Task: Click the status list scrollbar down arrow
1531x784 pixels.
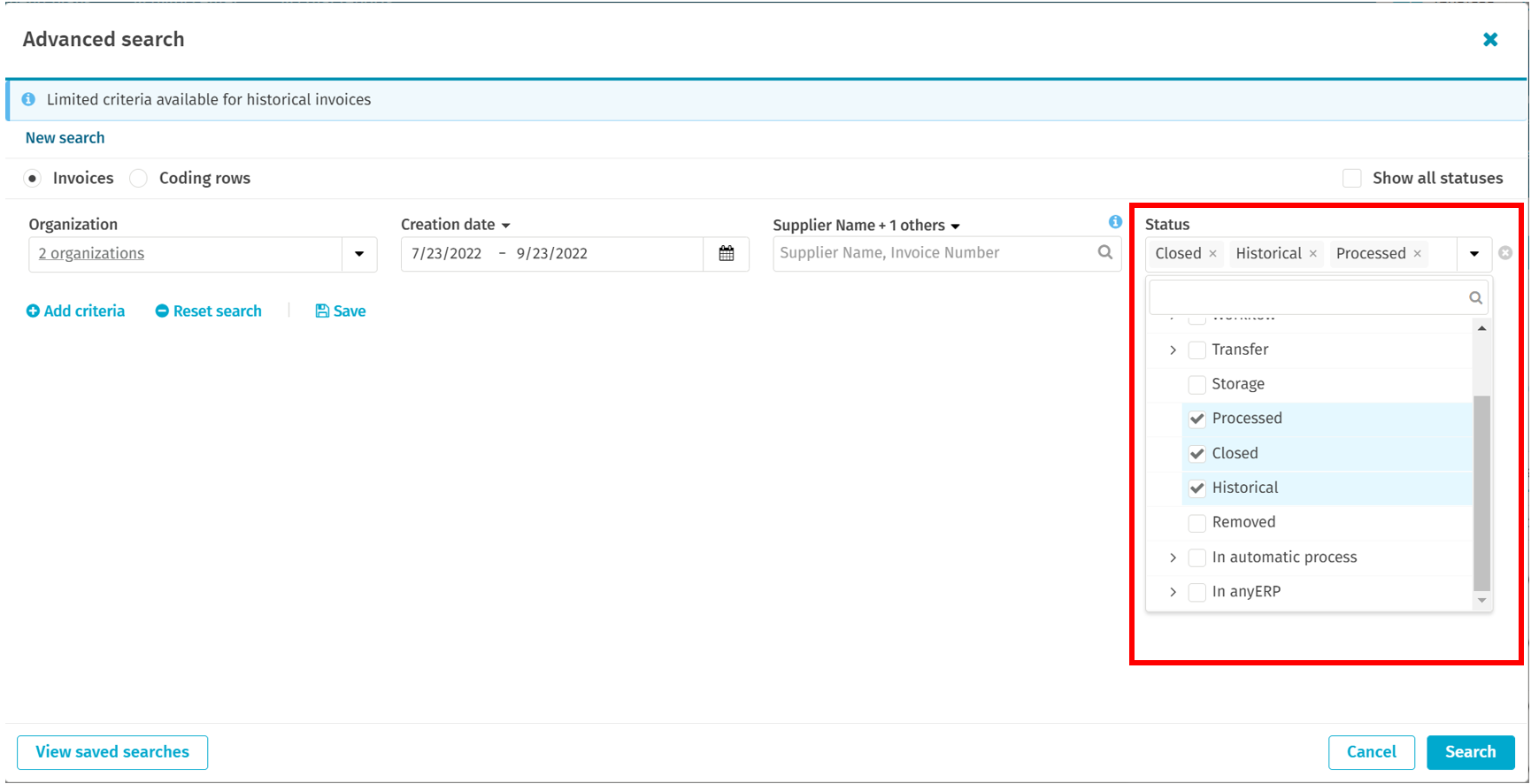Action: pos(1481,601)
